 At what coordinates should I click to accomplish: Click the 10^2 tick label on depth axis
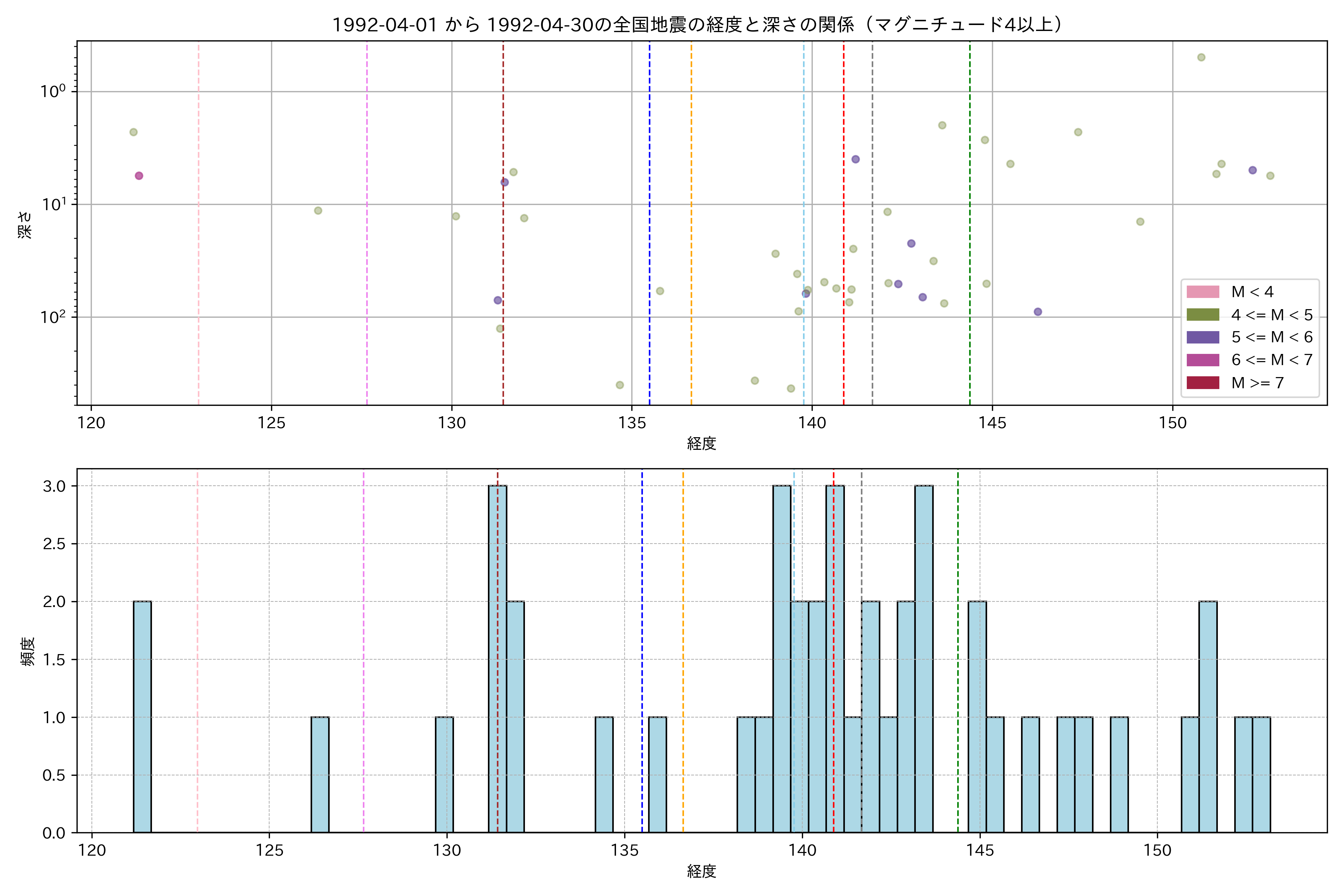(53, 317)
